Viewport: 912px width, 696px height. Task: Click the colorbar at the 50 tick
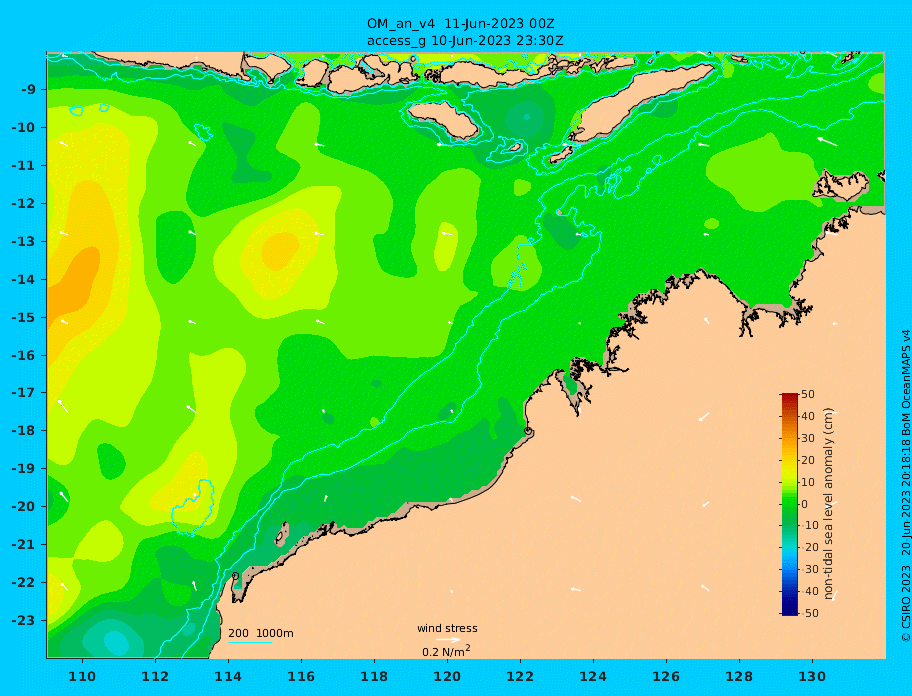(x=789, y=395)
